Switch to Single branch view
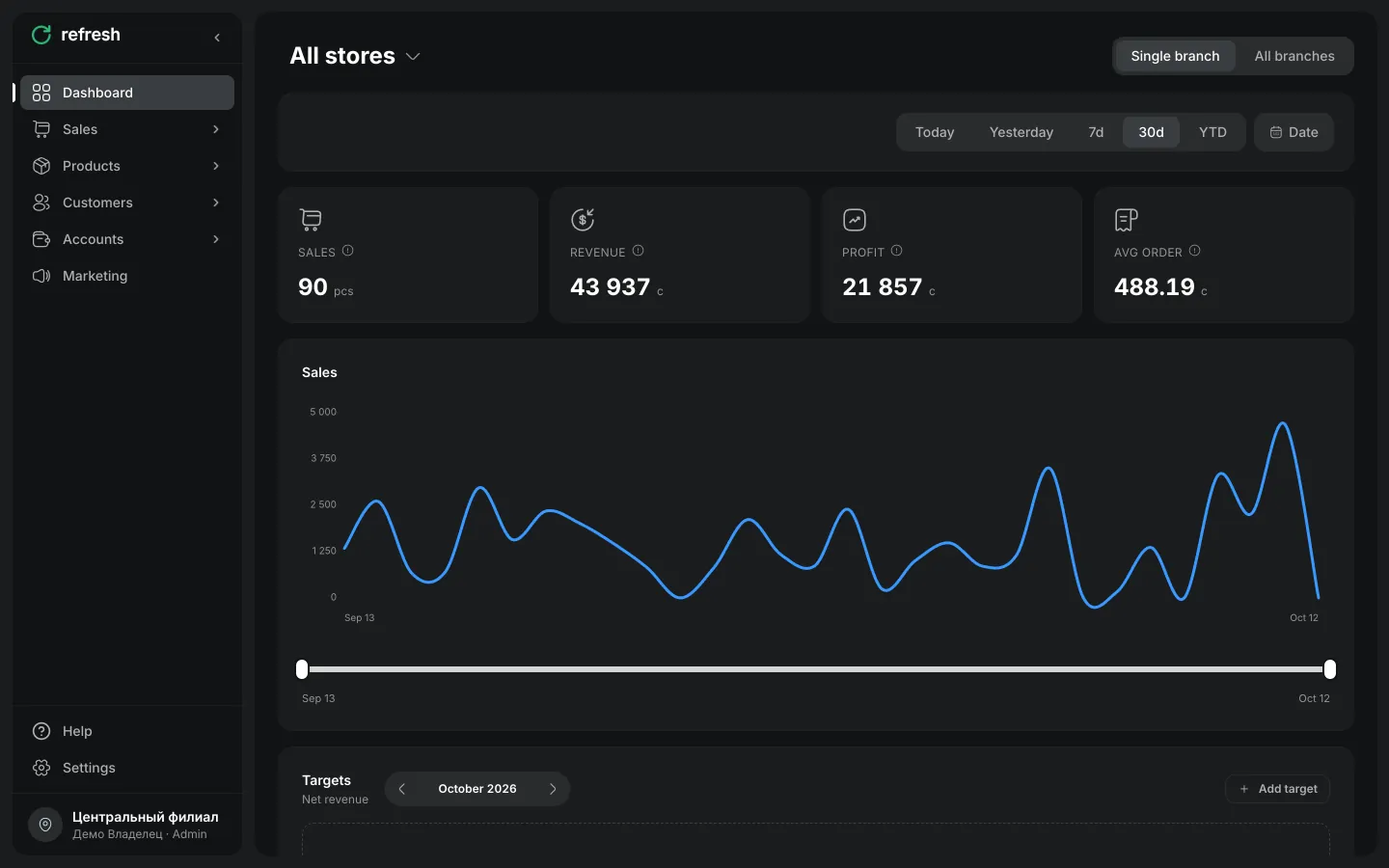 point(1175,56)
